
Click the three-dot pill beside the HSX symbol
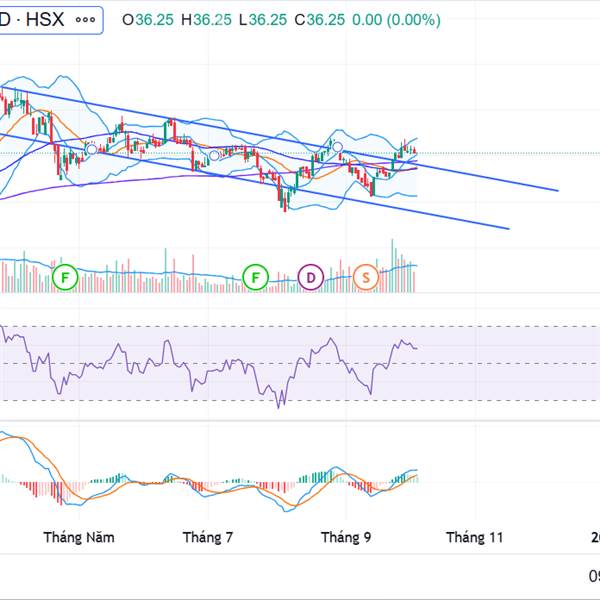pos(87,19)
